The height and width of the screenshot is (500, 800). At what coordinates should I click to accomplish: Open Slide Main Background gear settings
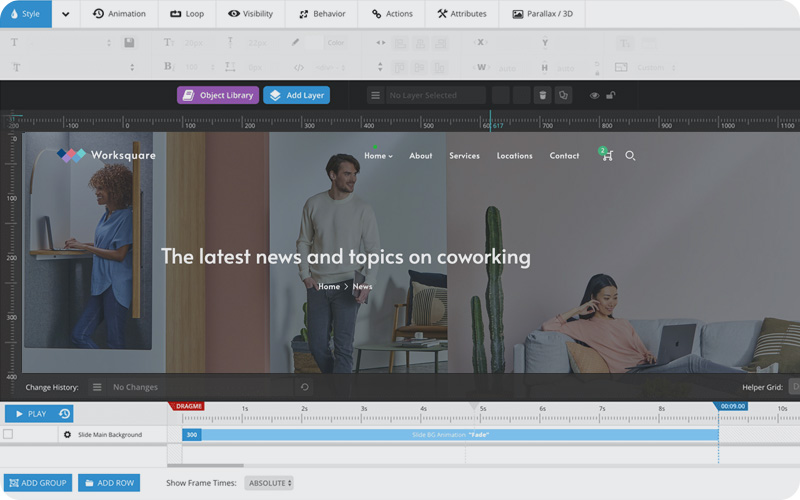click(67, 434)
